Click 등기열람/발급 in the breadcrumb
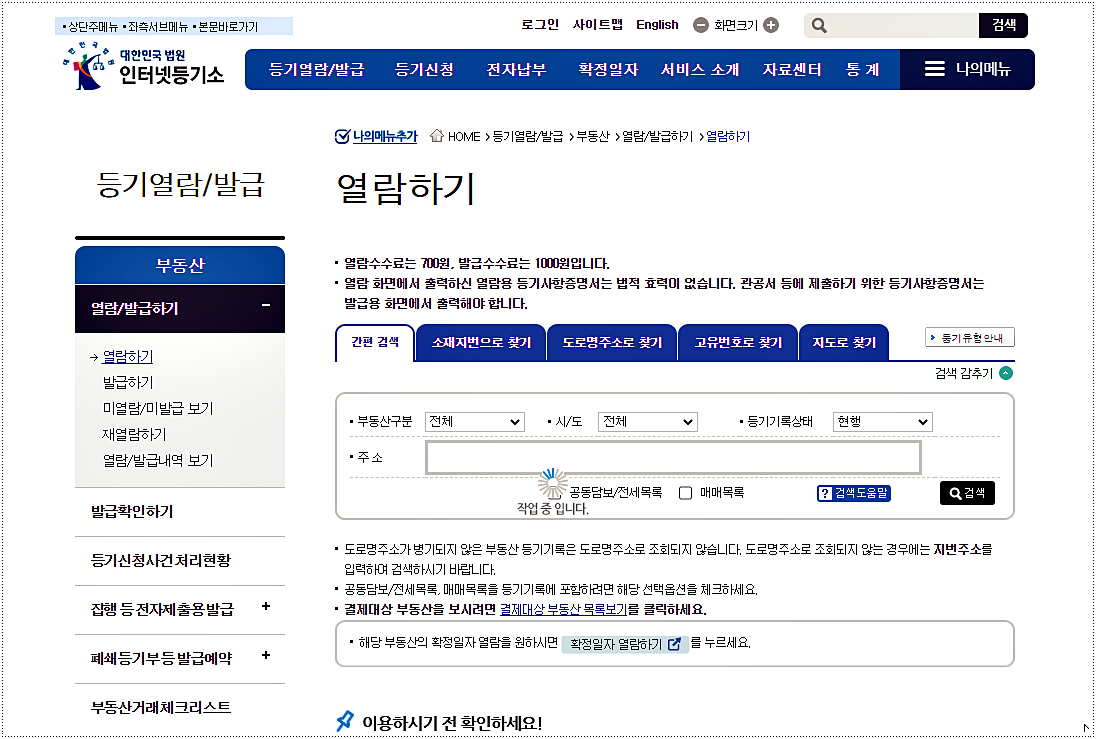 tap(528, 136)
